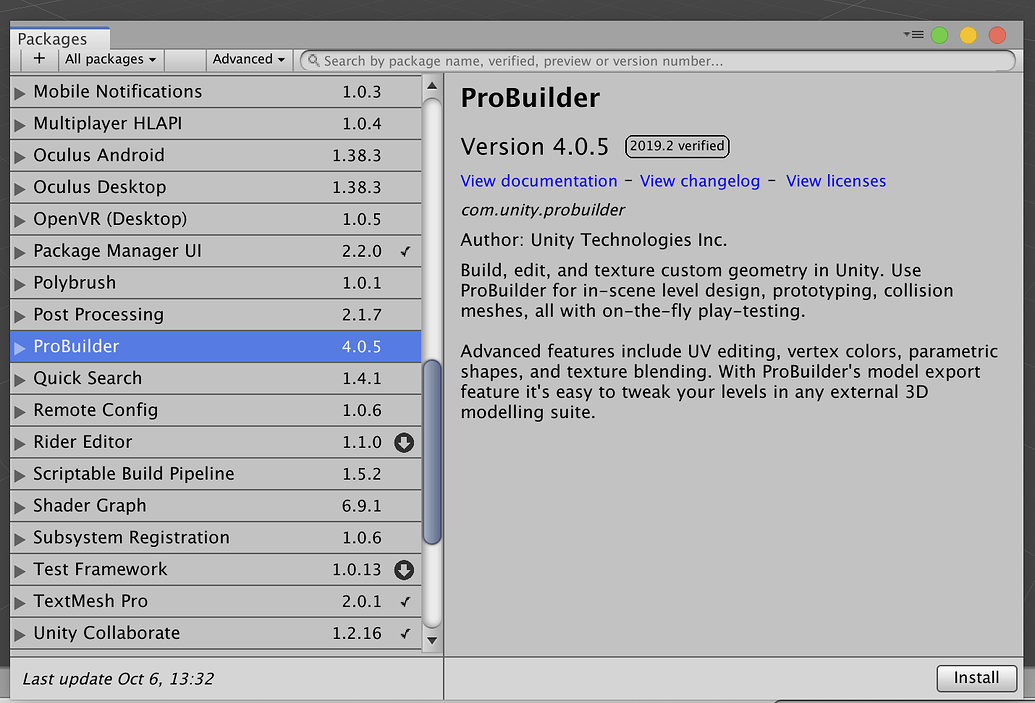1035x703 pixels.
Task: Click the magnifier icon in the search bar
Action: tap(313, 60)
